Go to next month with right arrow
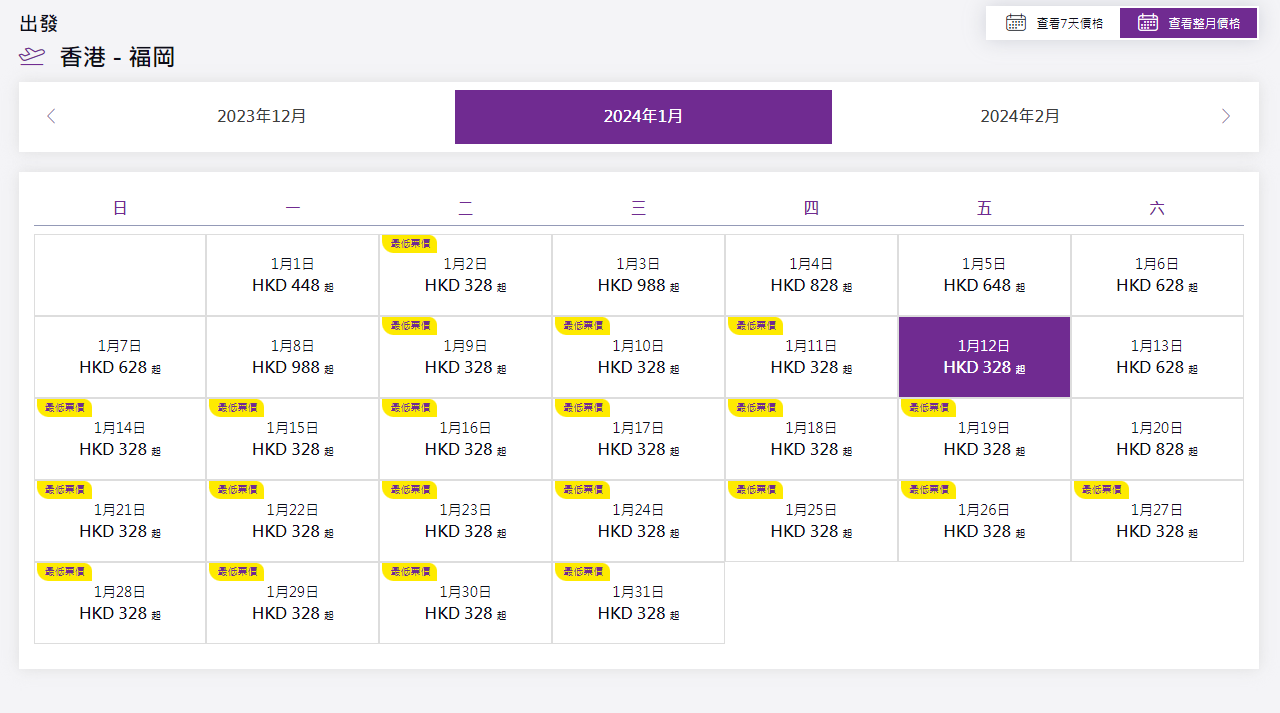Image resolution: width=1280 pixels, height=713 pixels. click(1226, 117)
